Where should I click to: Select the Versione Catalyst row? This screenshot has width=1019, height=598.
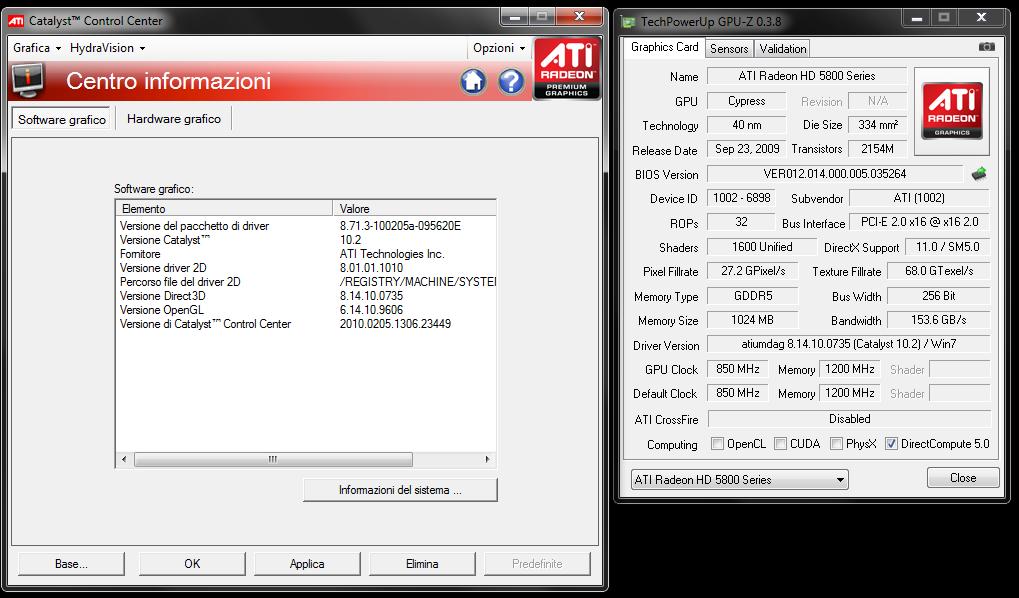306,240
